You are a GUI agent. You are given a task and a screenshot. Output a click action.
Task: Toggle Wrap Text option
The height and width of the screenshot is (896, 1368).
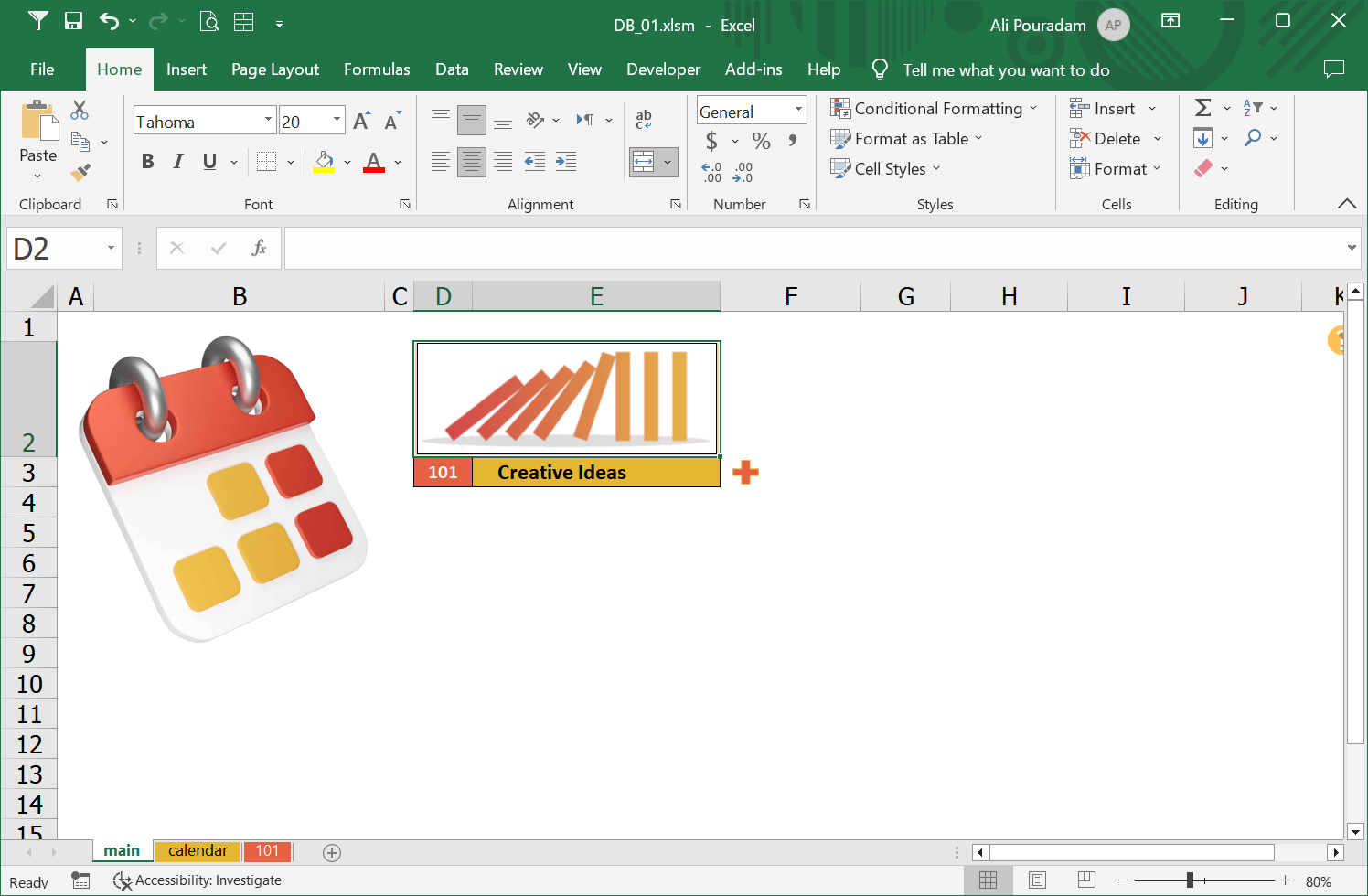click(x=644, y=119)
